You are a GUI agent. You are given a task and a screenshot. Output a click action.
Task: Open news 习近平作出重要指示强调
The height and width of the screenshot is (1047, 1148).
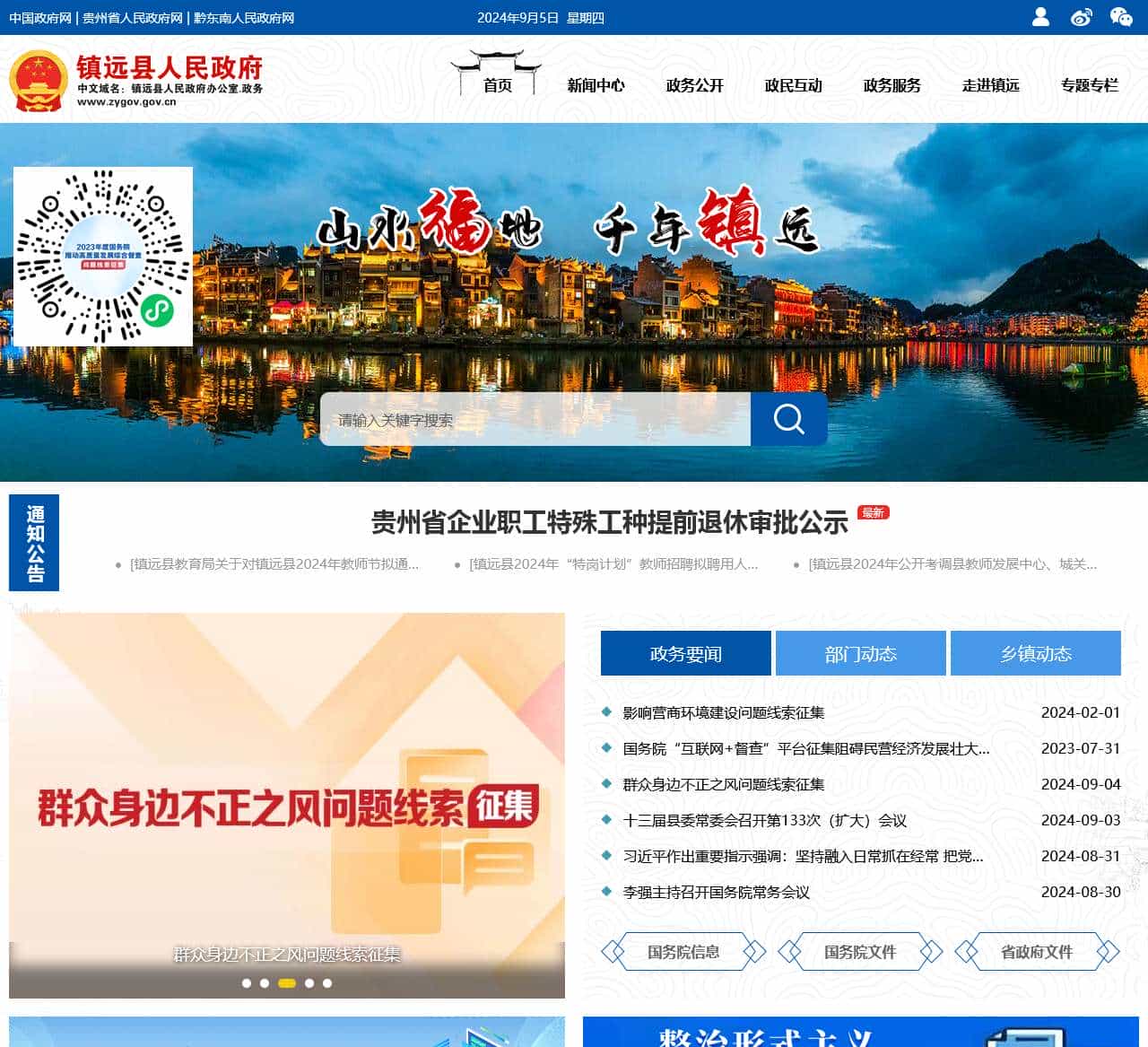pos(804,856)
